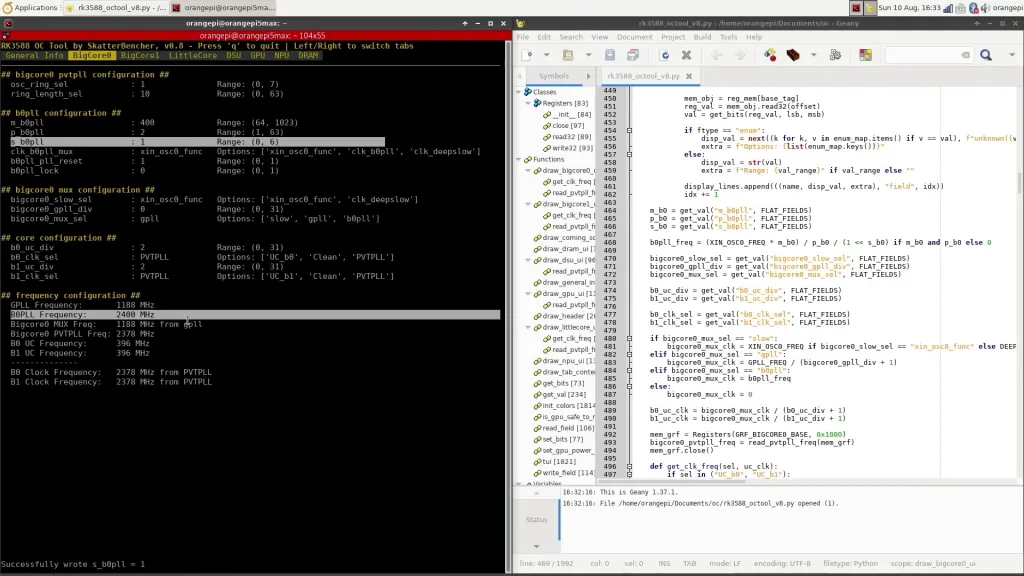Collapse the Functions tree node

point(519,159)
